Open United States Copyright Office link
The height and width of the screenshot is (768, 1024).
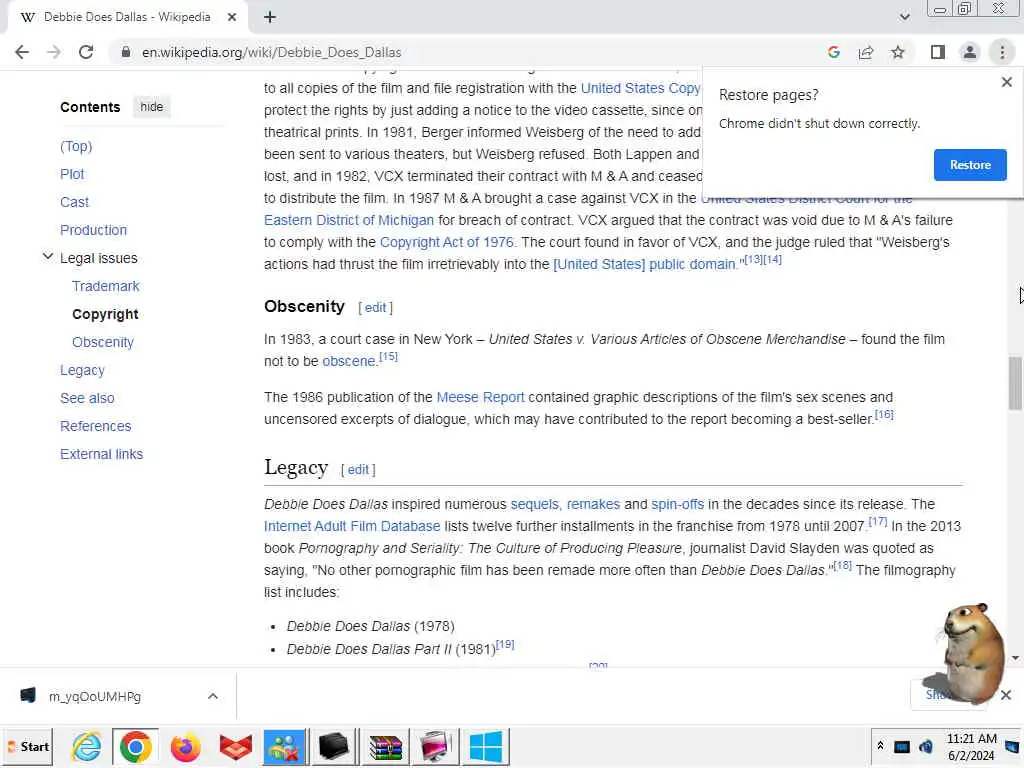[640, 88]
